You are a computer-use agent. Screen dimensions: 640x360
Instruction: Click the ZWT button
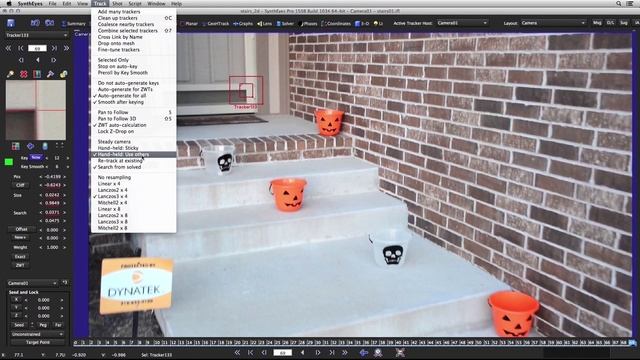click(x=20, y=265)
